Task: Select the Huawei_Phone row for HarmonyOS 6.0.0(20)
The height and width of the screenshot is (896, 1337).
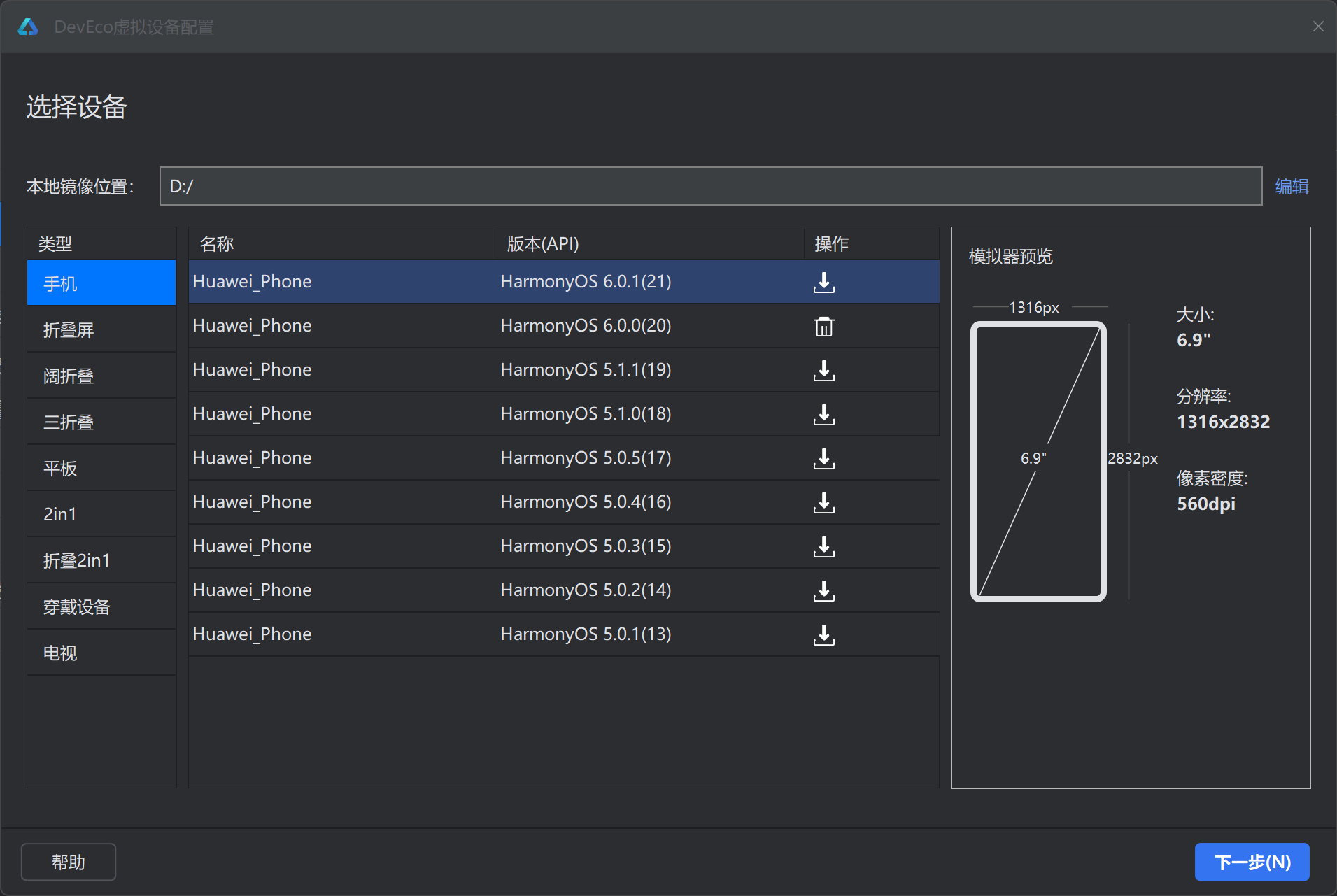Action: click(x=564, y=326)
